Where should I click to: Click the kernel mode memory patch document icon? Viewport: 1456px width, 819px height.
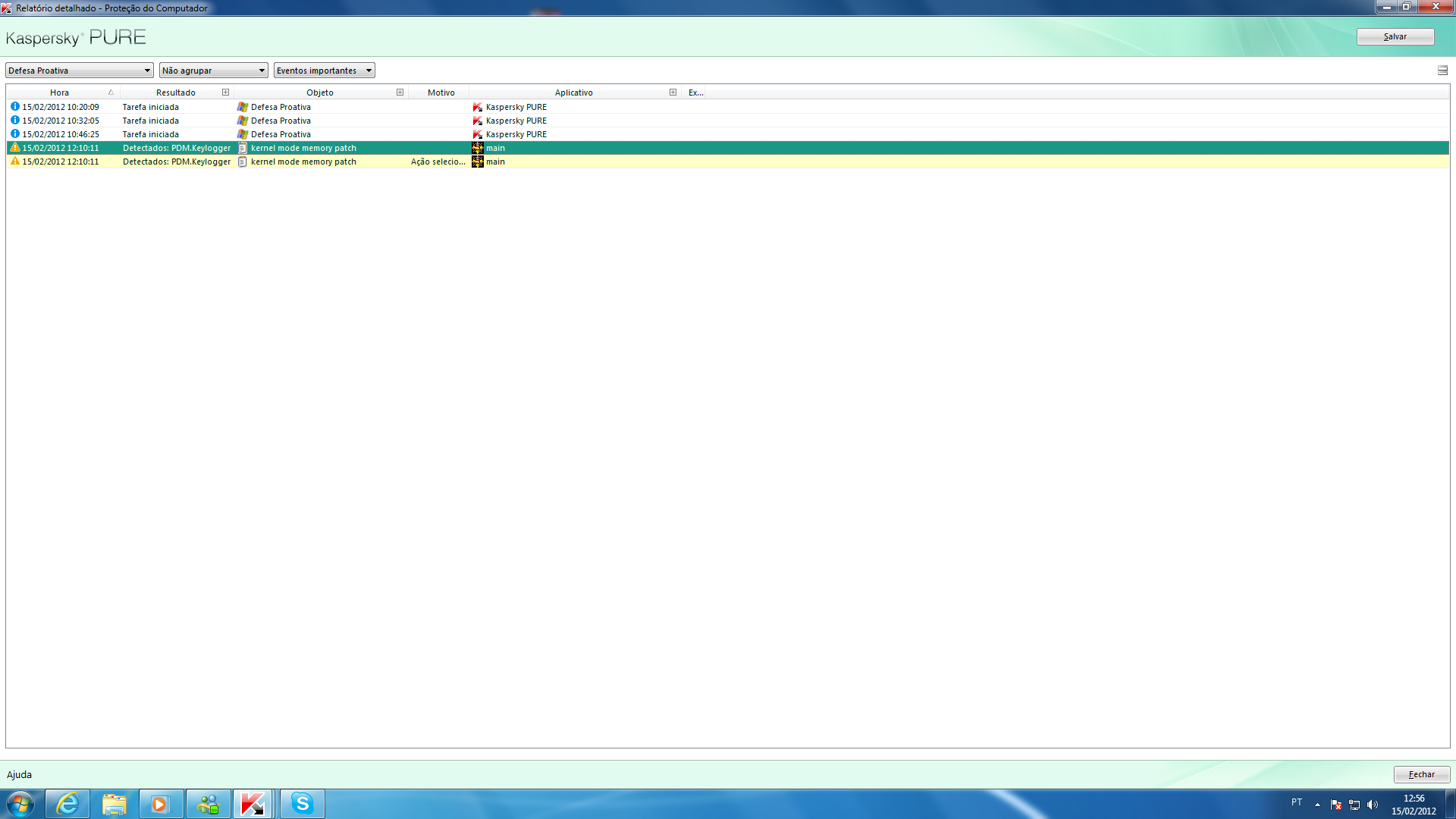coord(243,148)
